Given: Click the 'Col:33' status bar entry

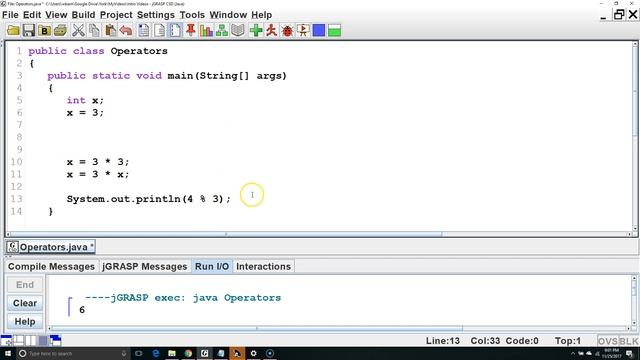Looking at the screenshot, I should (x=485, y=341).
